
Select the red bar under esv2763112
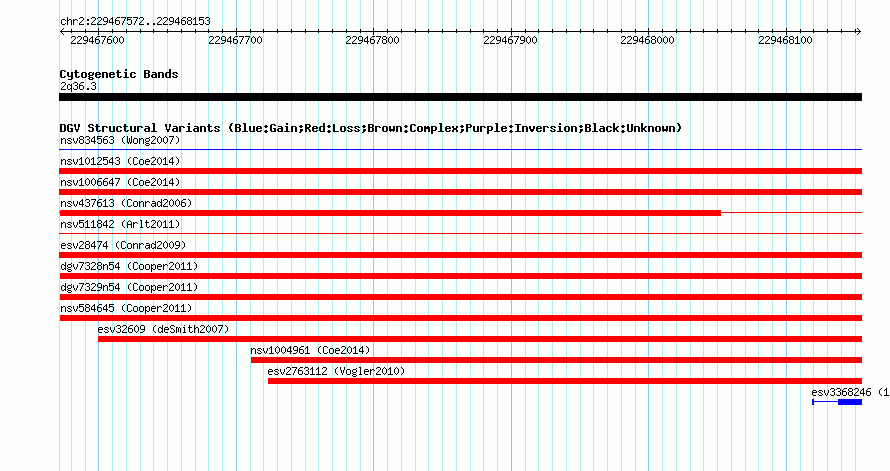(x=565, y=381)
